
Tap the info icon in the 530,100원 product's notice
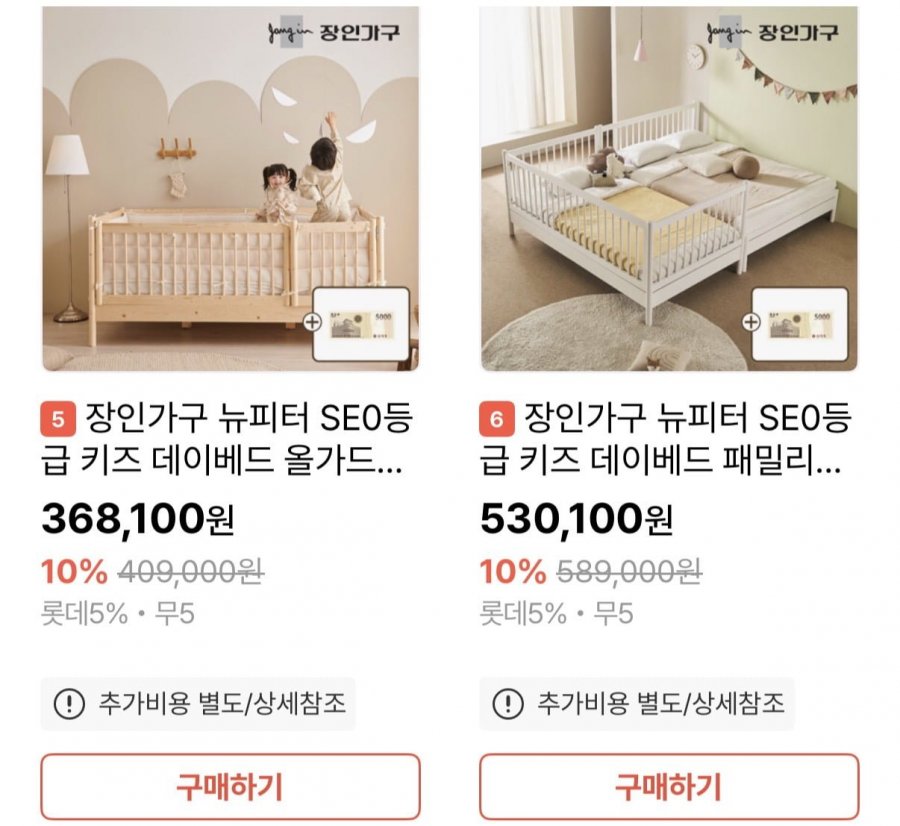508,704
